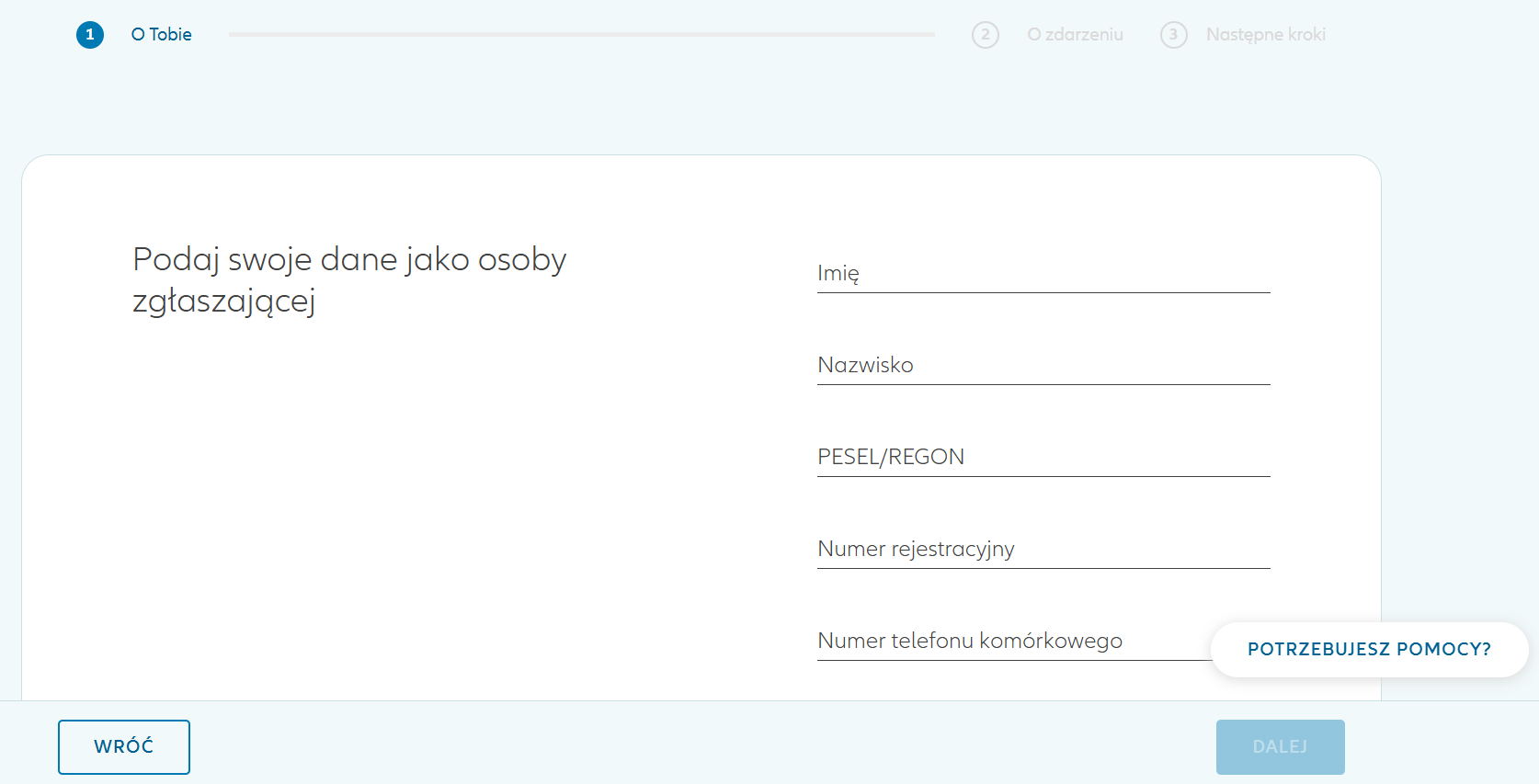The width and height of the screenshot is (1539, 784).
Task: Select the "O Tobie" step label
Action: coord(162,35)
